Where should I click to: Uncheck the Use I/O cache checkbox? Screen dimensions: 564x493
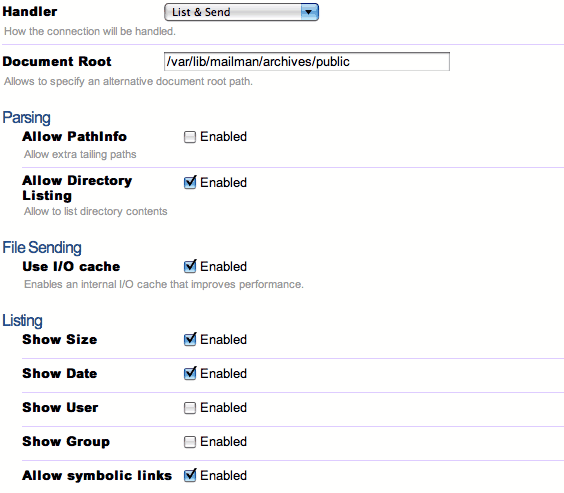tap(190, 266)
